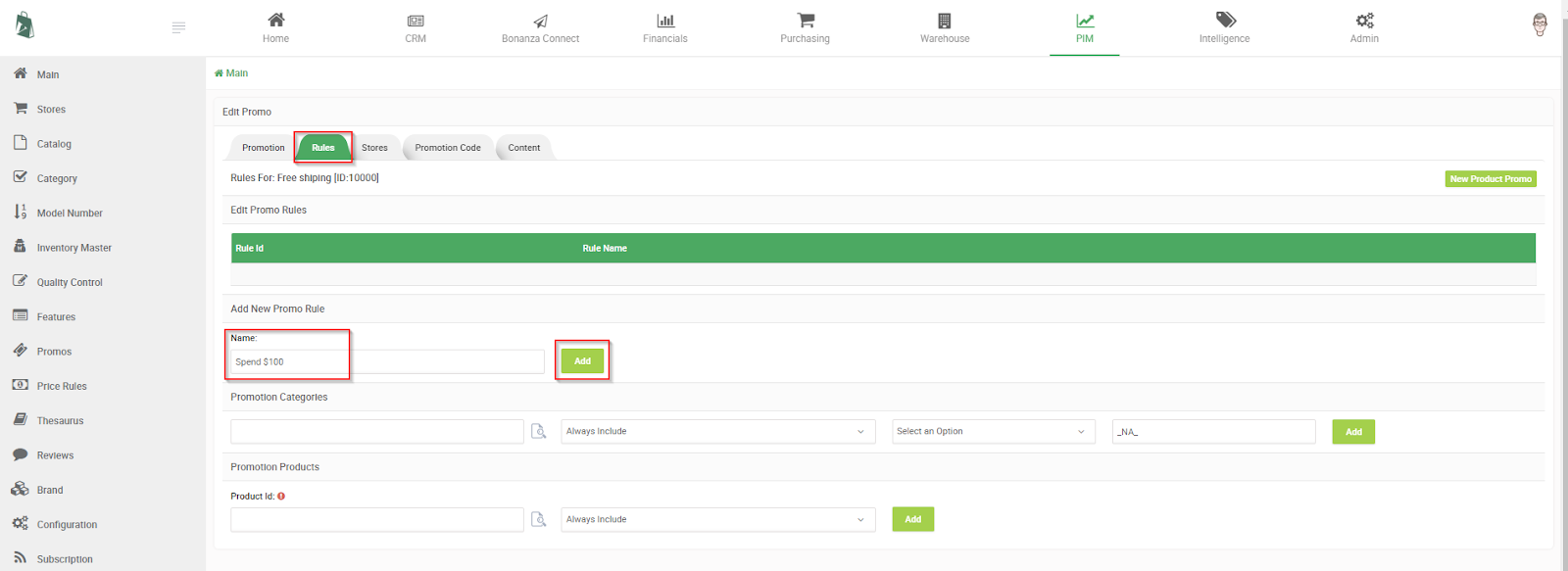Viewport: 1568px width, 571px height.
Task: Click the Catalog file icon in sidebar
Action: pyautogui.click(x=20, y=143)
